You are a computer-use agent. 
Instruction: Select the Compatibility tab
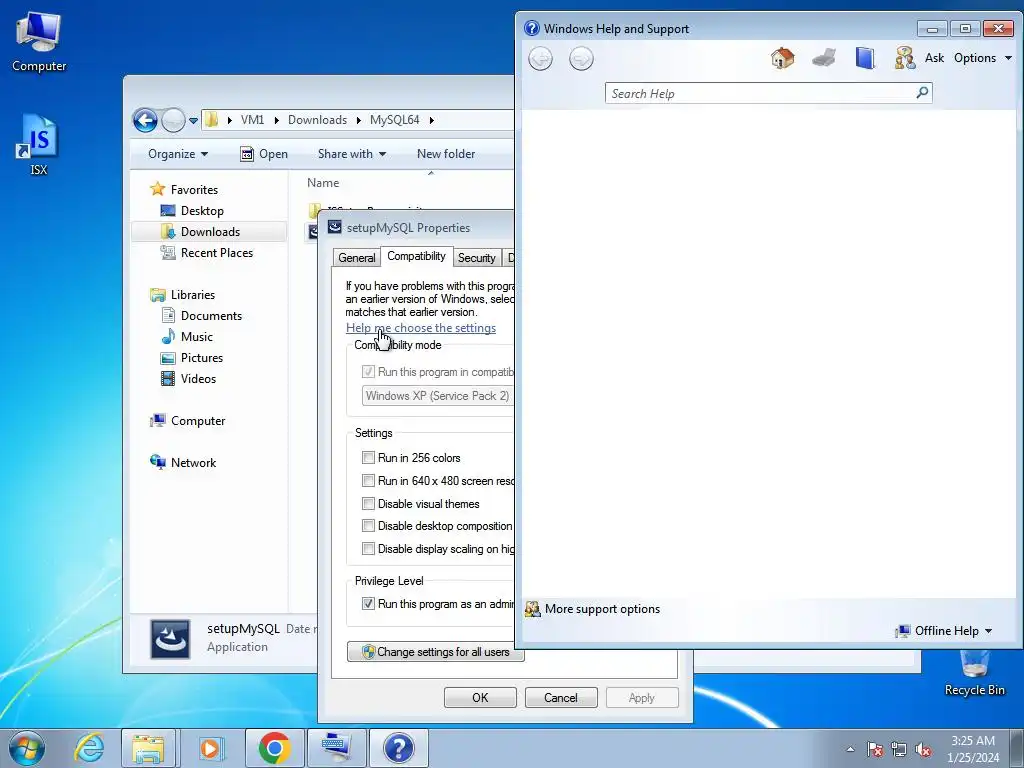coord(417,256)
